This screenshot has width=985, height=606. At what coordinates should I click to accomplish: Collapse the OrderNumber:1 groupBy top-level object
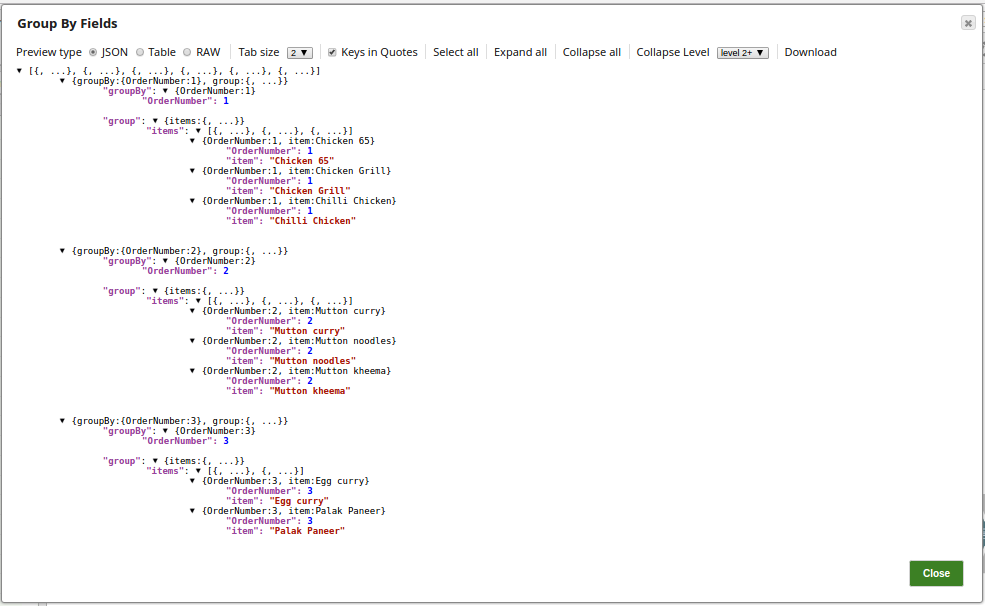pyautogui.click(x=63, y=81)
